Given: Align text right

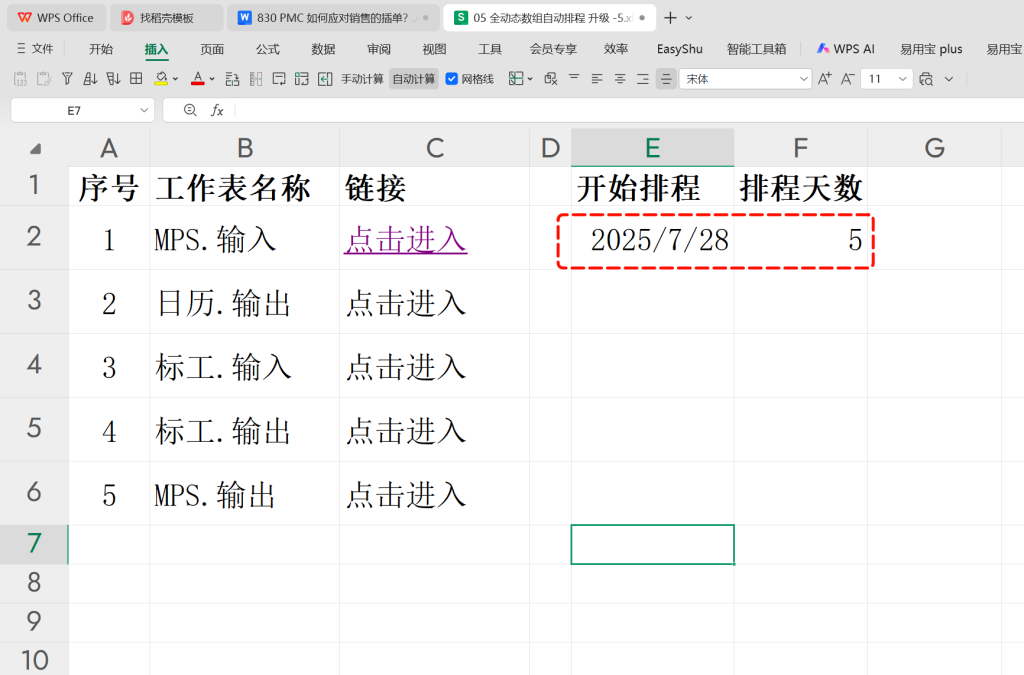Looking at the screenshot, I should click(x=643, y=79).
